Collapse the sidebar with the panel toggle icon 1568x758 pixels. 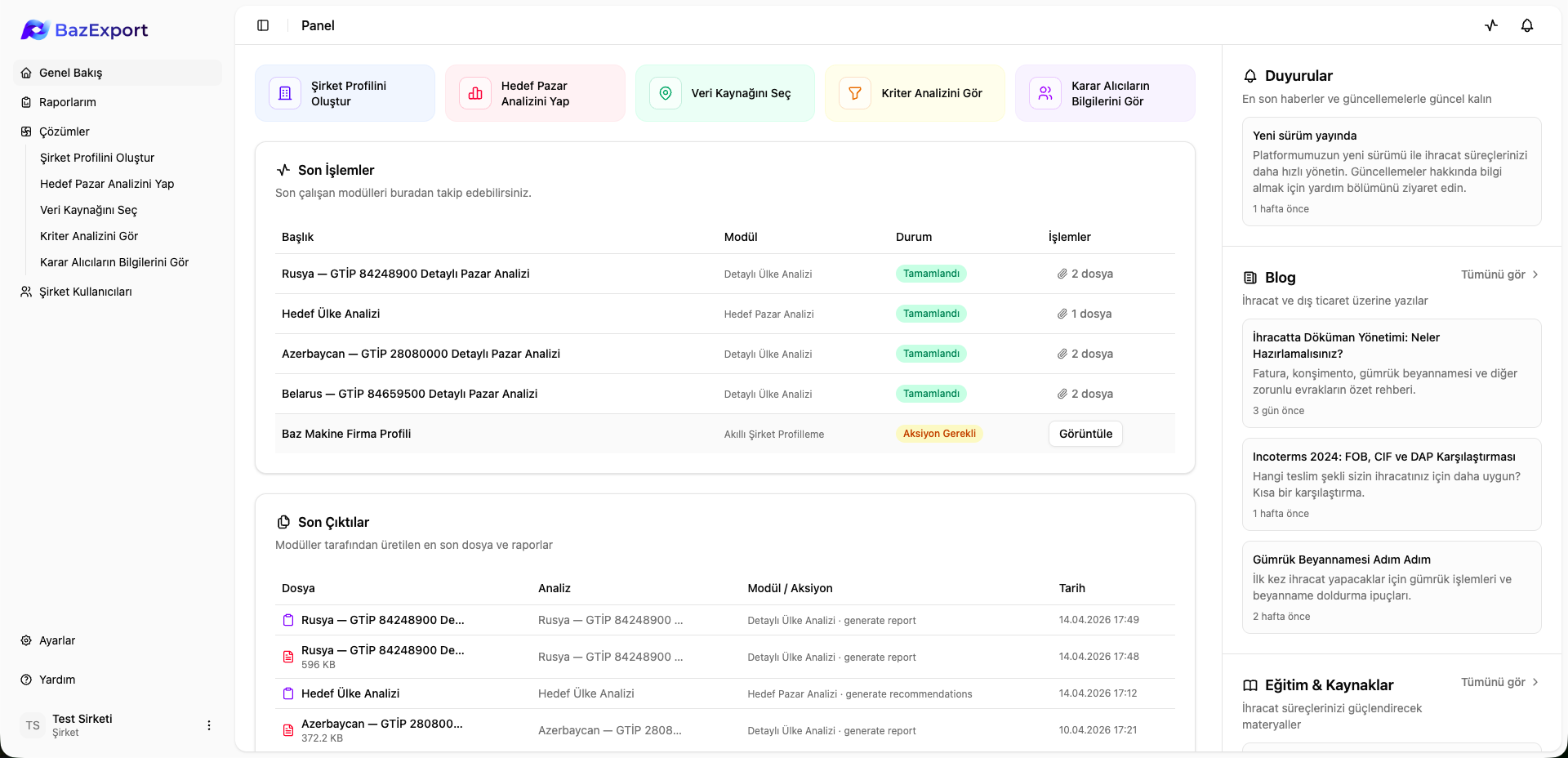(x=263, y=25)
